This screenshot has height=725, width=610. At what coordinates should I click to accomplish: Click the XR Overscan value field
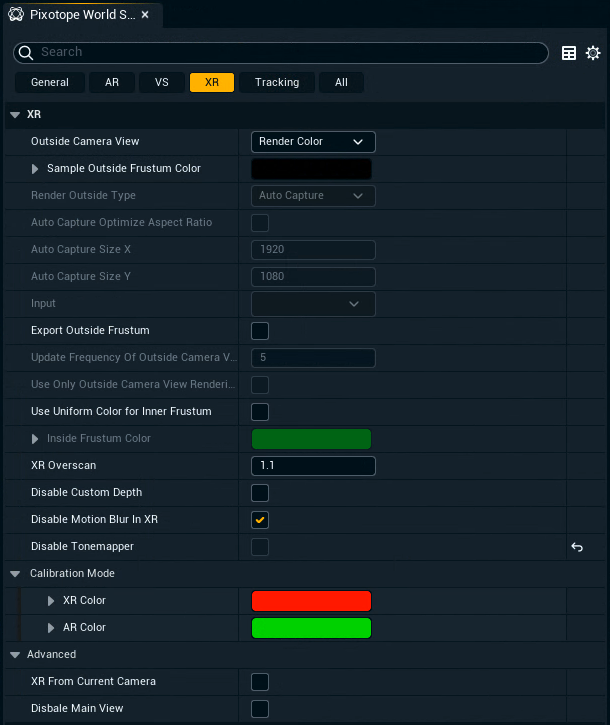tap(313, 466)
